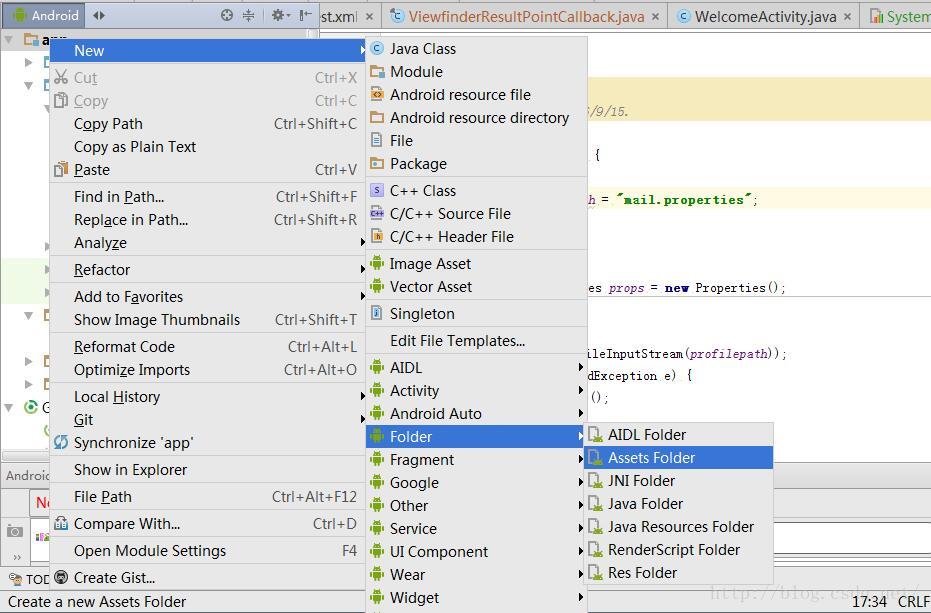Select Module in the New submenu
Screen dimensions: 931x613
[476, 72]
